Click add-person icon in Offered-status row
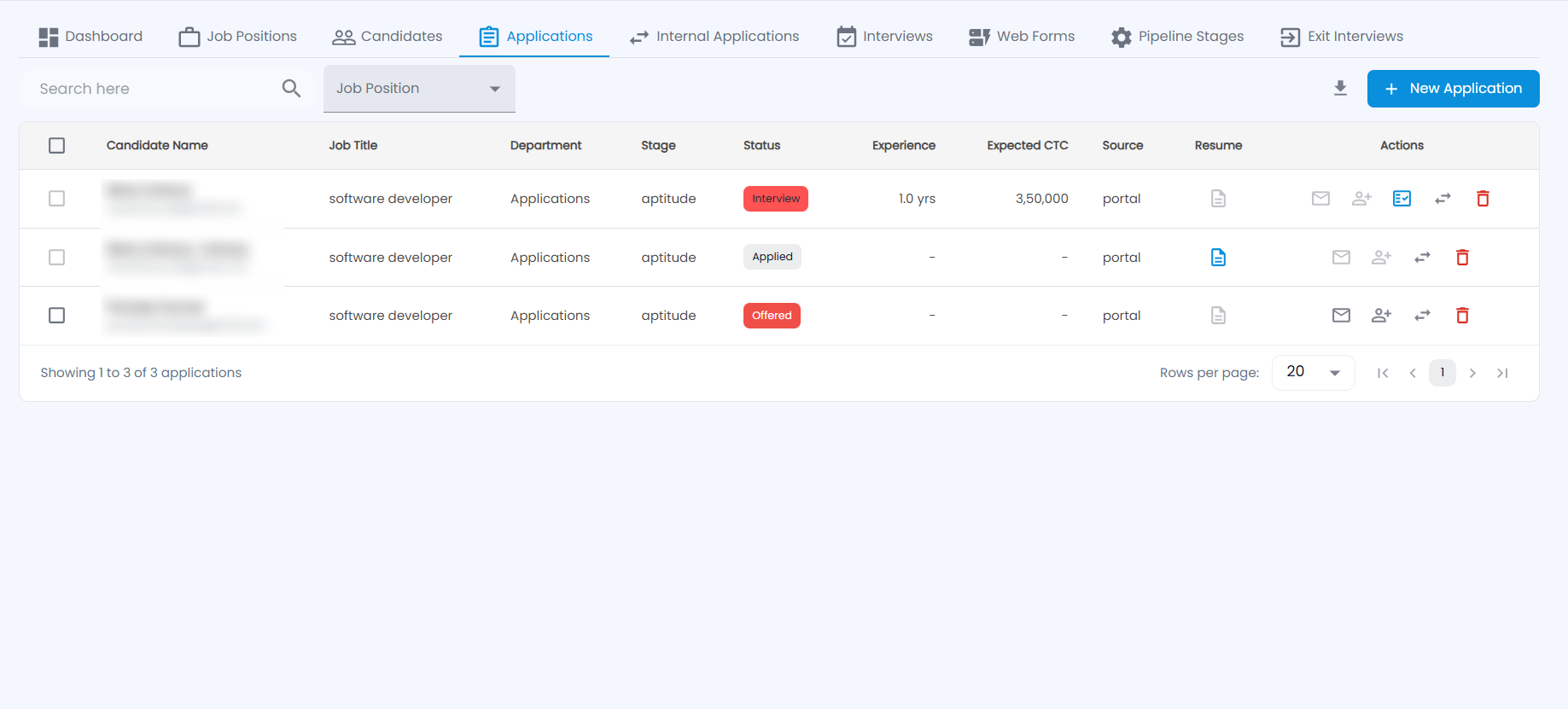The height and width of the screenshot is (709, 1568). click(1381, 316)
